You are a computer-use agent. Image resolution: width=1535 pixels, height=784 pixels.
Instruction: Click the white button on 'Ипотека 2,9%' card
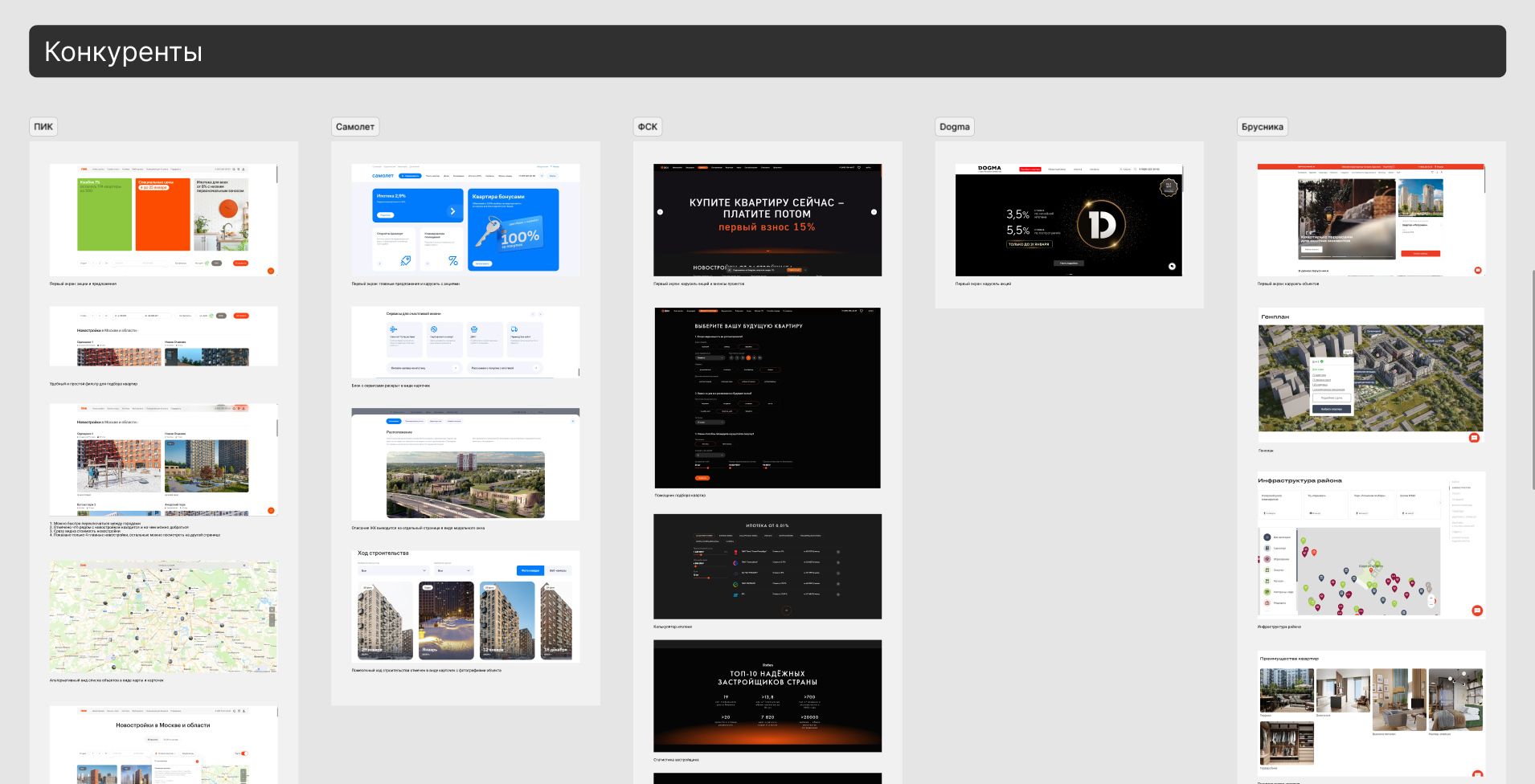coord(386,215)
